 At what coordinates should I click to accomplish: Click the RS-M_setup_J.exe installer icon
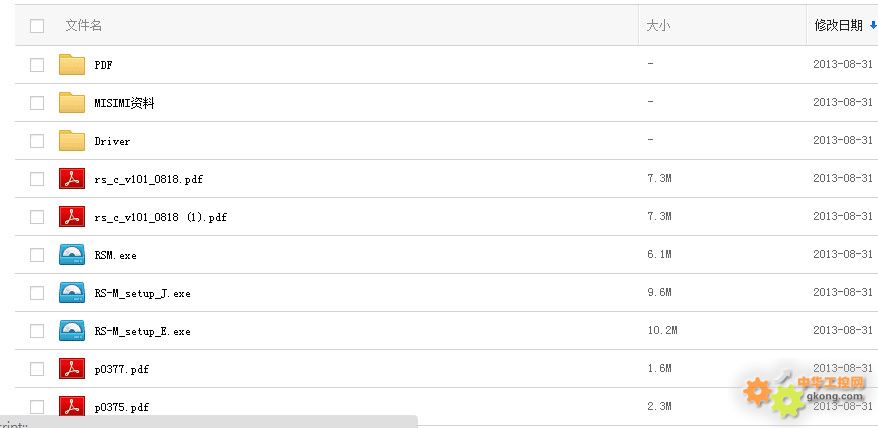pyautogui.click(x=72, y=293)
